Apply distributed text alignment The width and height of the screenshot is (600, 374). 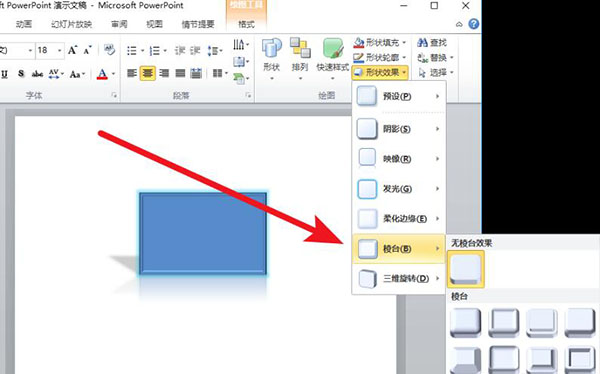pos(196,73)
